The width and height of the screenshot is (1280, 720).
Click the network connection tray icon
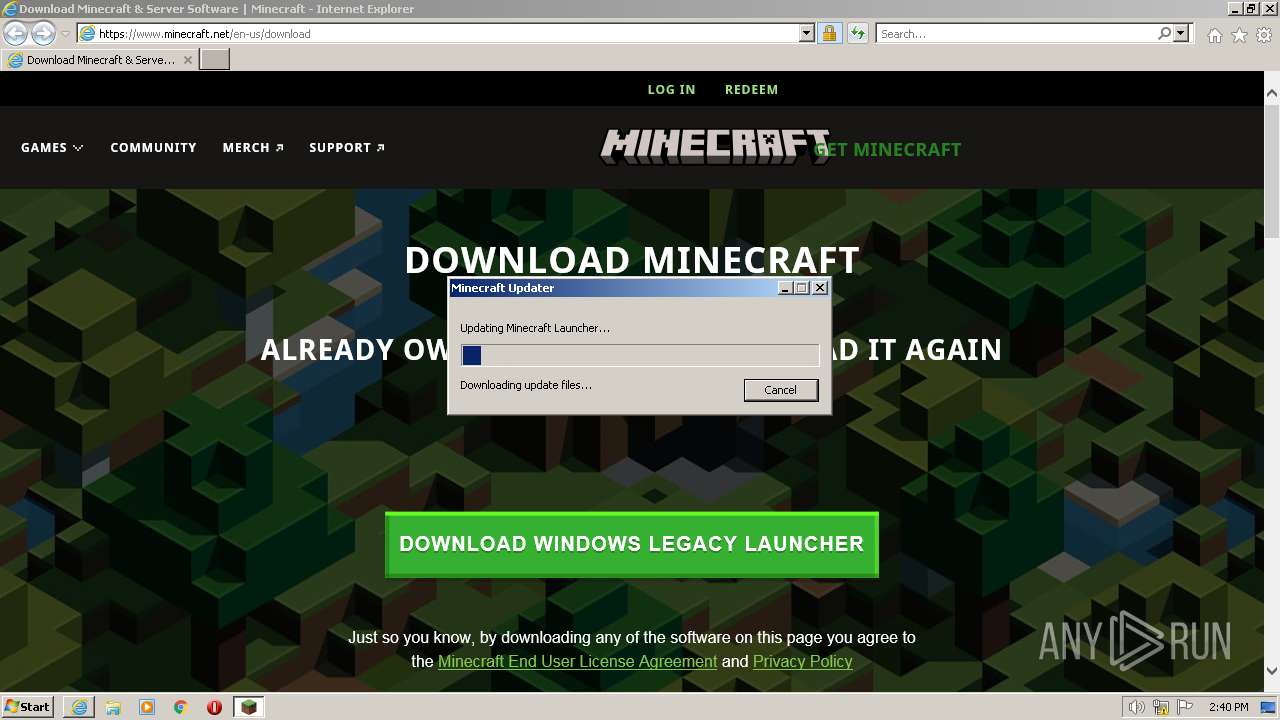click(x=1161, y=707)
